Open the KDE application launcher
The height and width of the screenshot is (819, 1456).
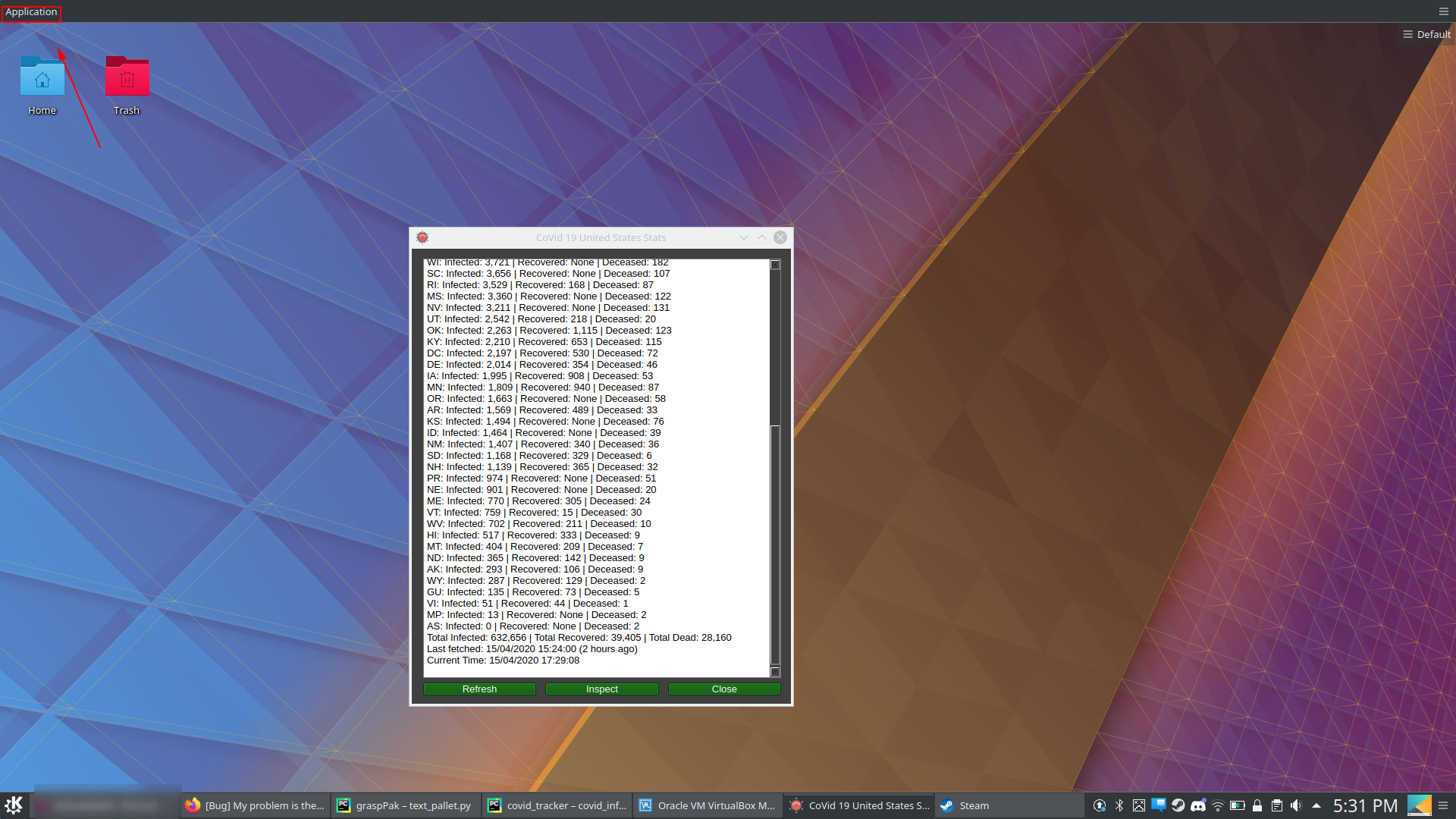coord(14,805)
